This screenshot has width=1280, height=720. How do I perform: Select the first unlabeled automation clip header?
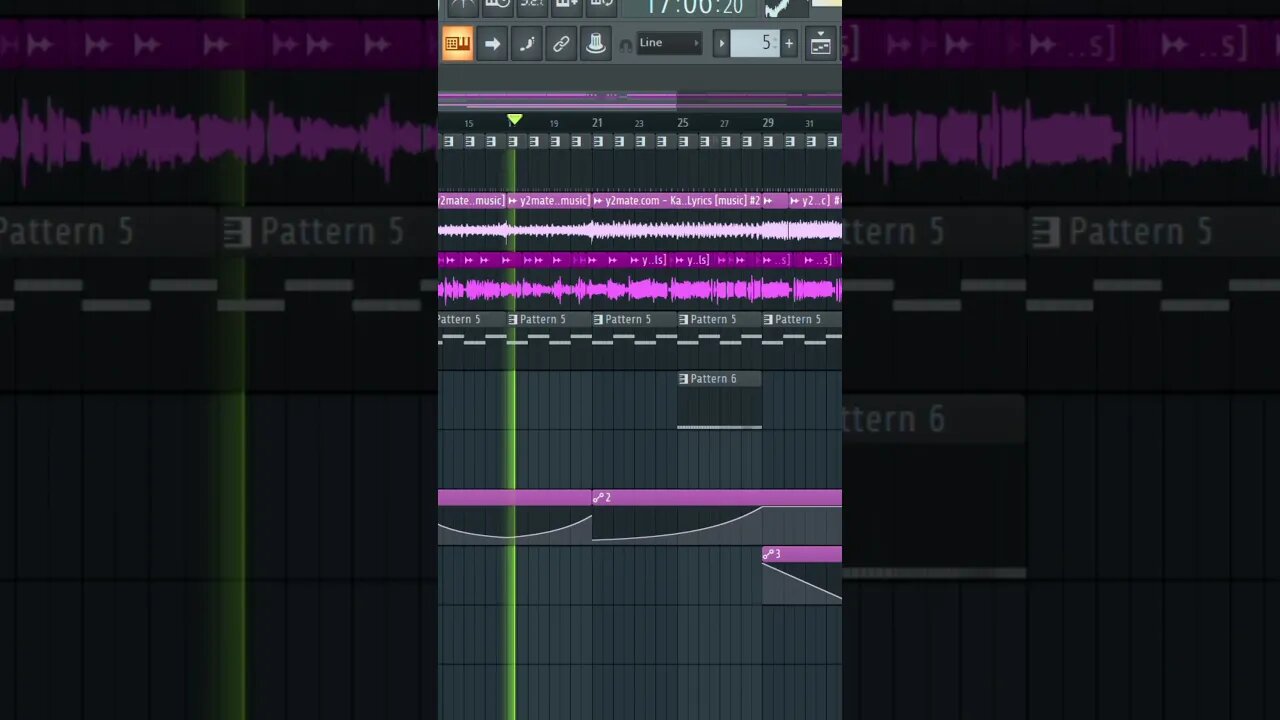click(x=515, y=497)
